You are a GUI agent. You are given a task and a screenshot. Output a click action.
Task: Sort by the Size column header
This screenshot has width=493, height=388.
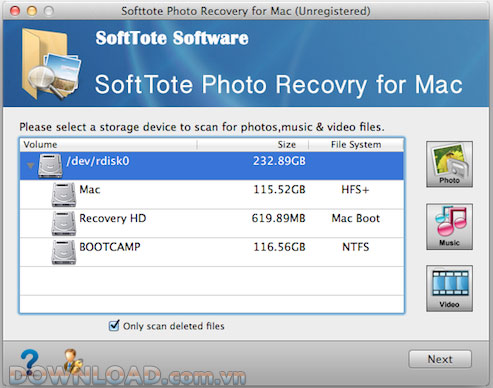coord(253,145)
